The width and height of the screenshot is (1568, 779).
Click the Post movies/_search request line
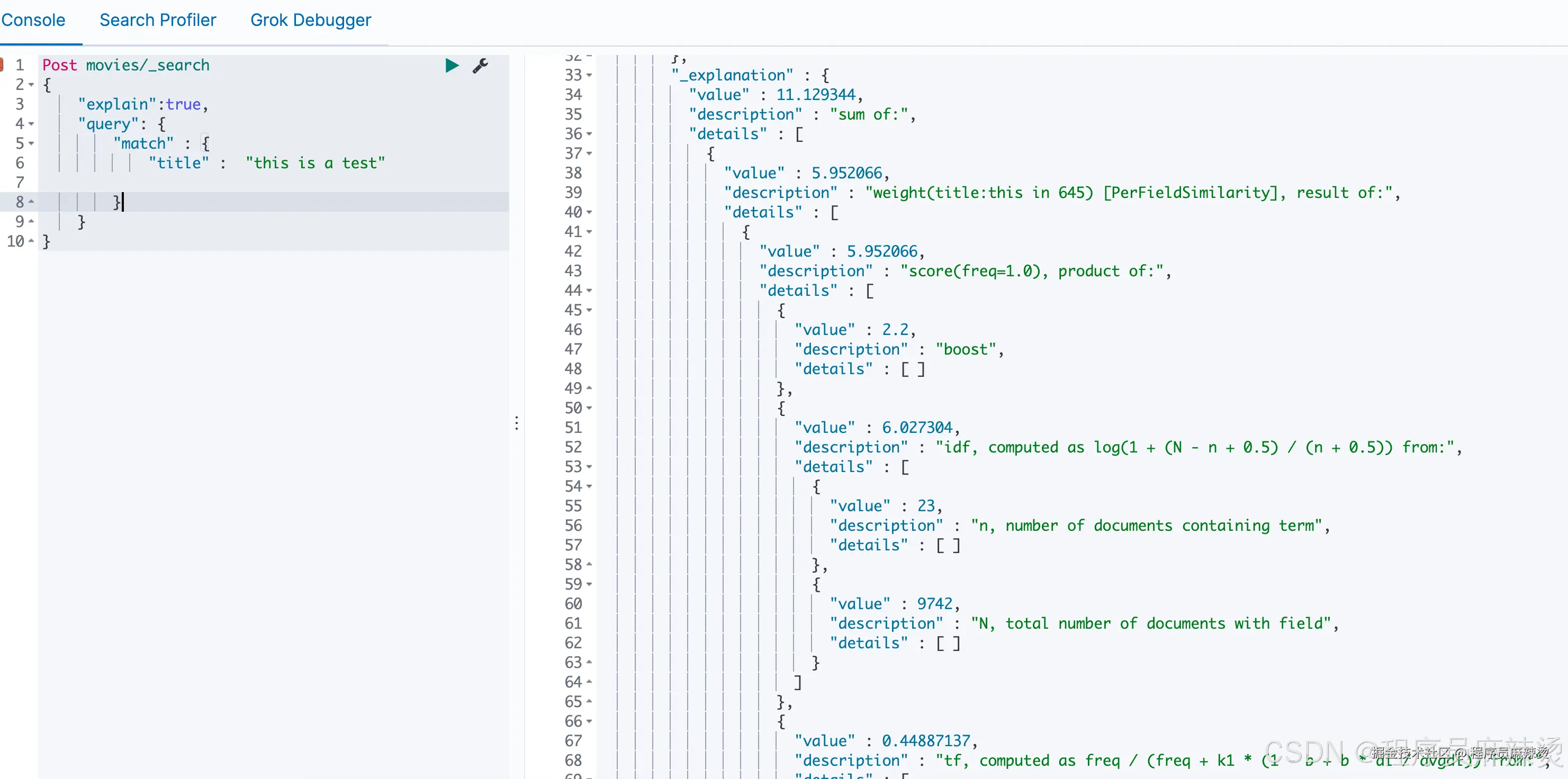tap(126, 65)
